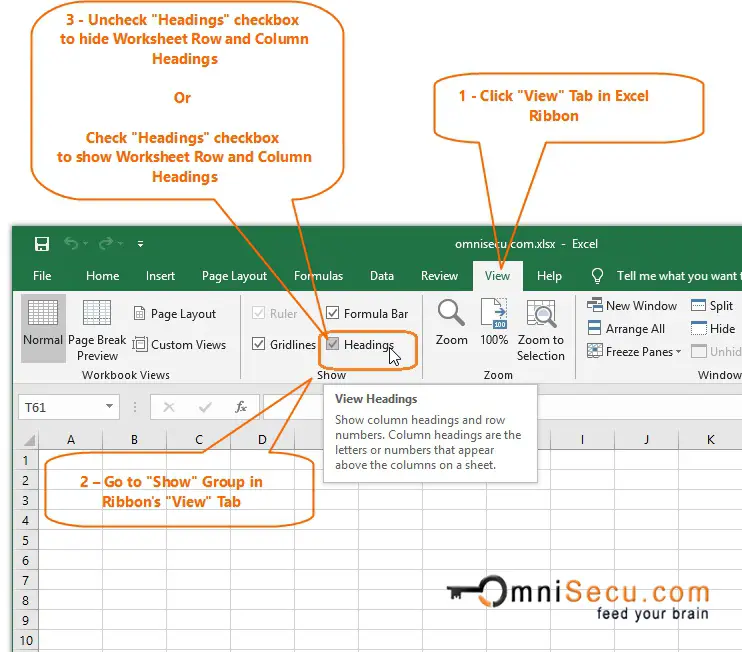
Task: Open the Name Box dropdown arrow
Action: pos(109,406)
